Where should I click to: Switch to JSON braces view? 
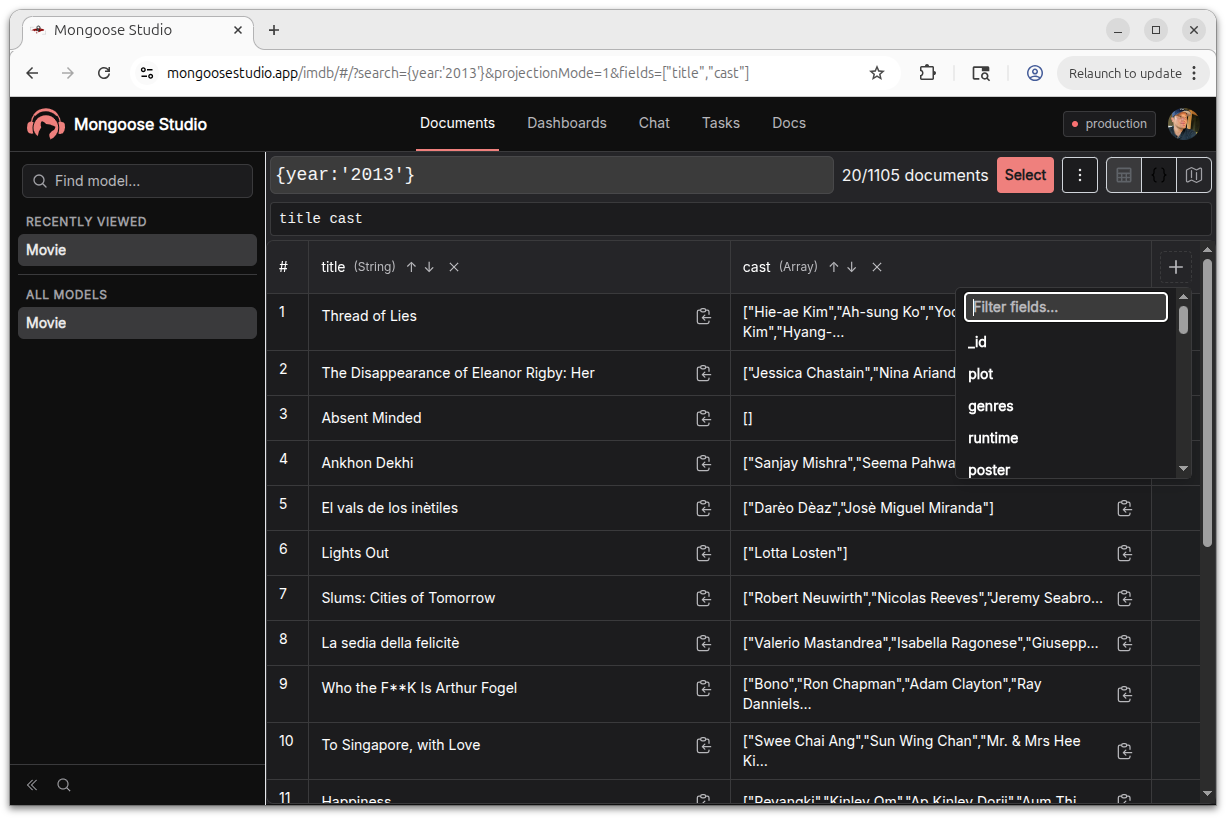[x=1159, y=175]
